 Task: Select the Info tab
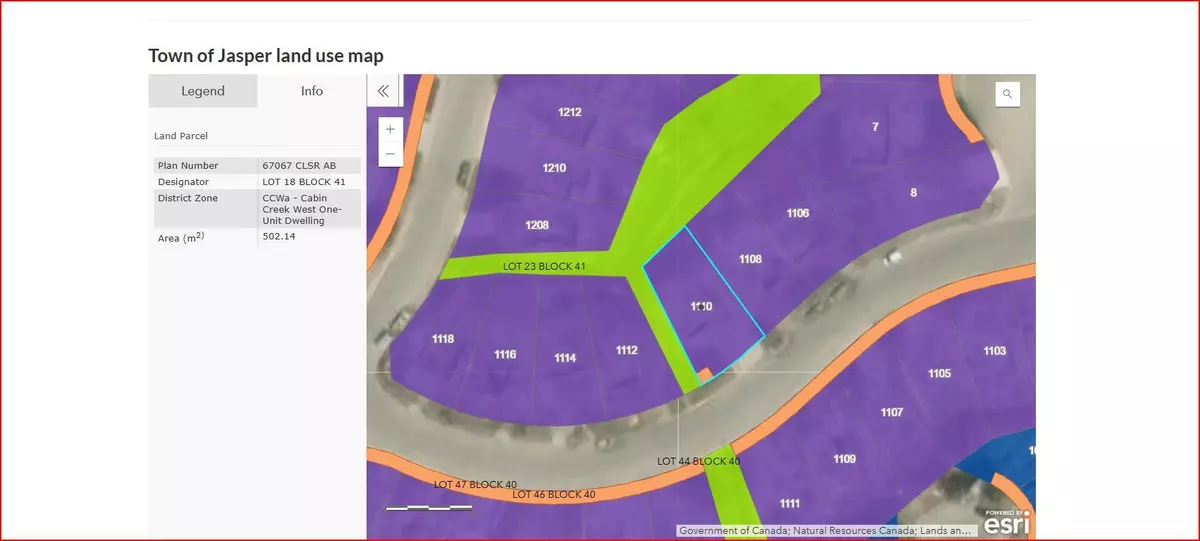point(312,91)
